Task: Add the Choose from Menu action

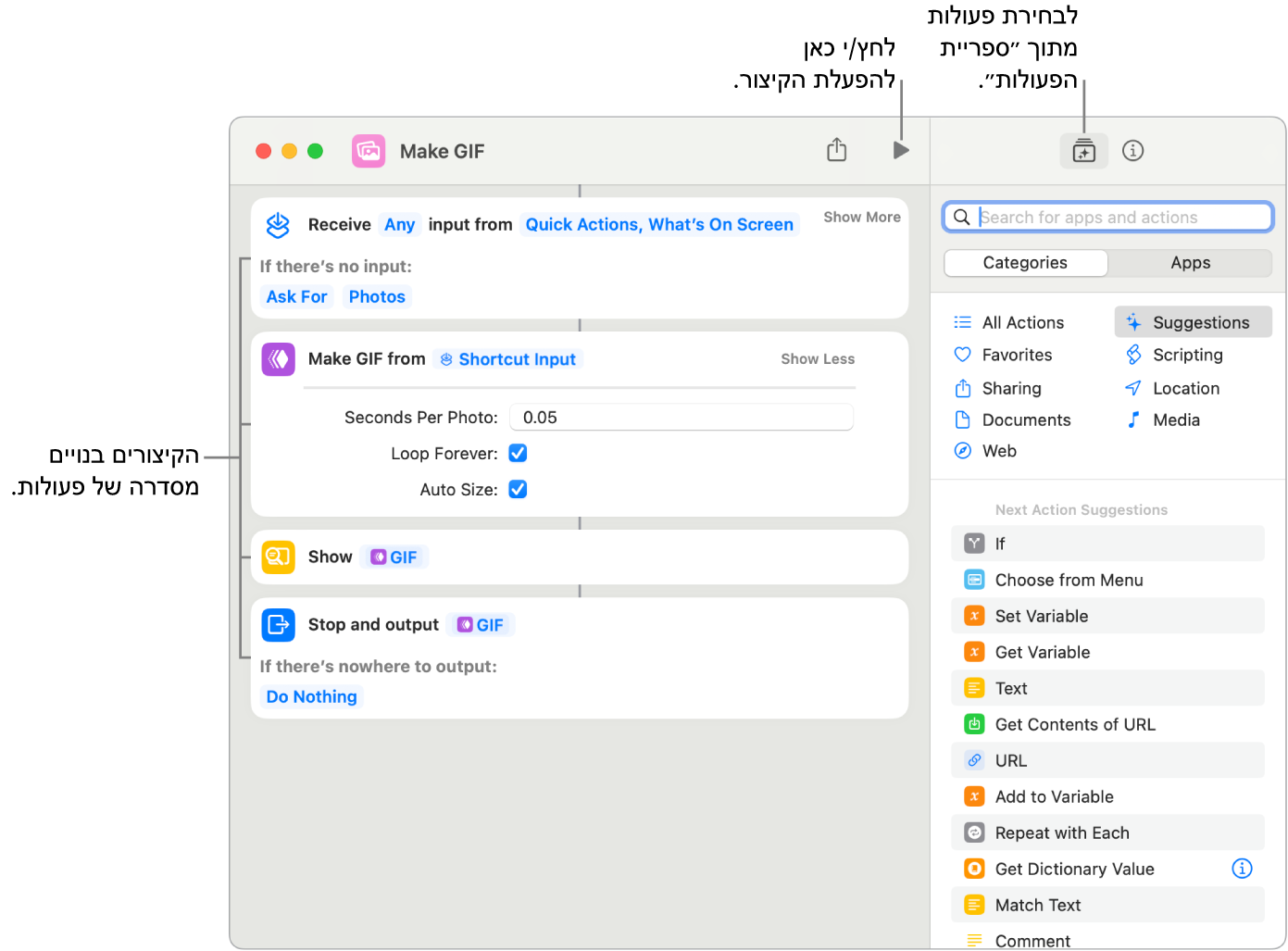Action: pos(1107,580)
